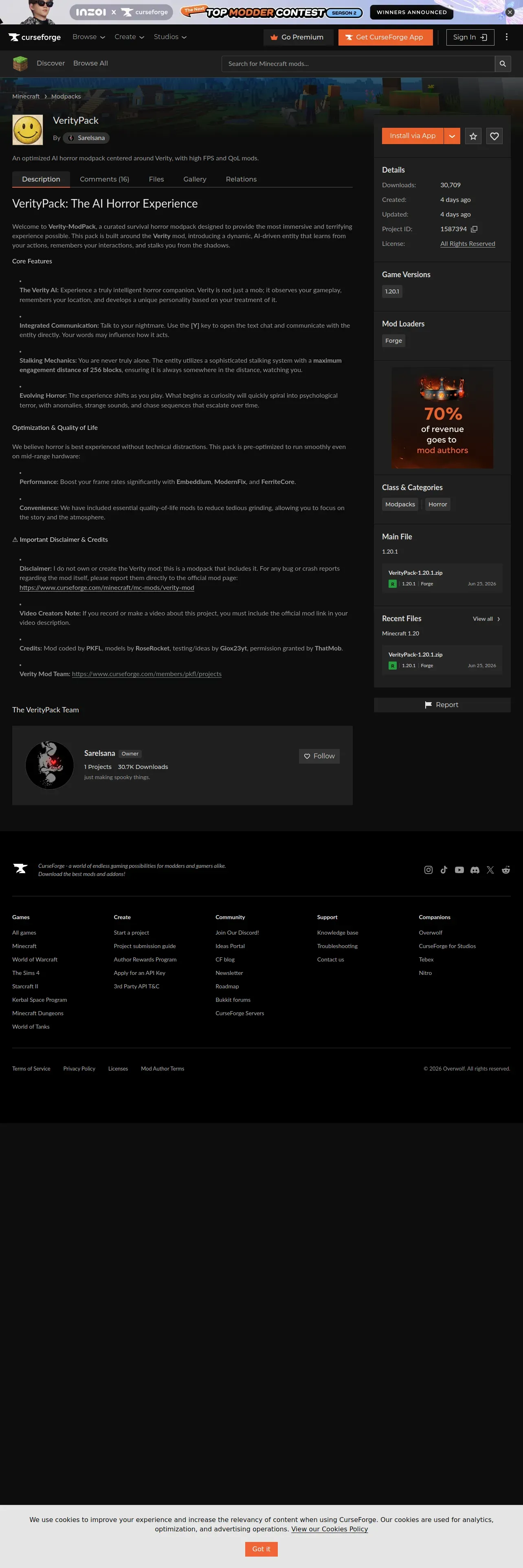523x1568 pixels.
Task: Click the Modpacks breadcrumb link
Action: coord(66,97)
